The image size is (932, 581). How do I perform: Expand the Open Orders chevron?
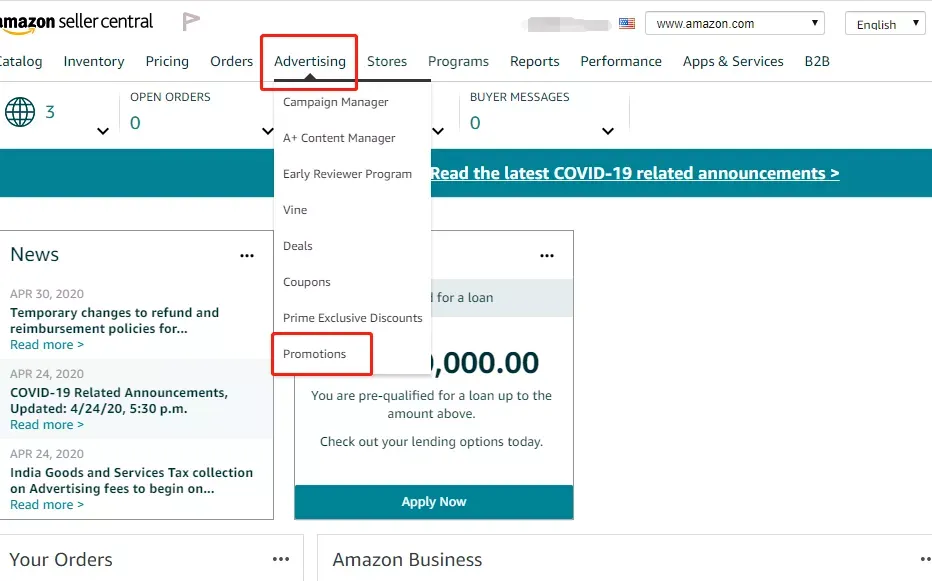tap(267, 131)
